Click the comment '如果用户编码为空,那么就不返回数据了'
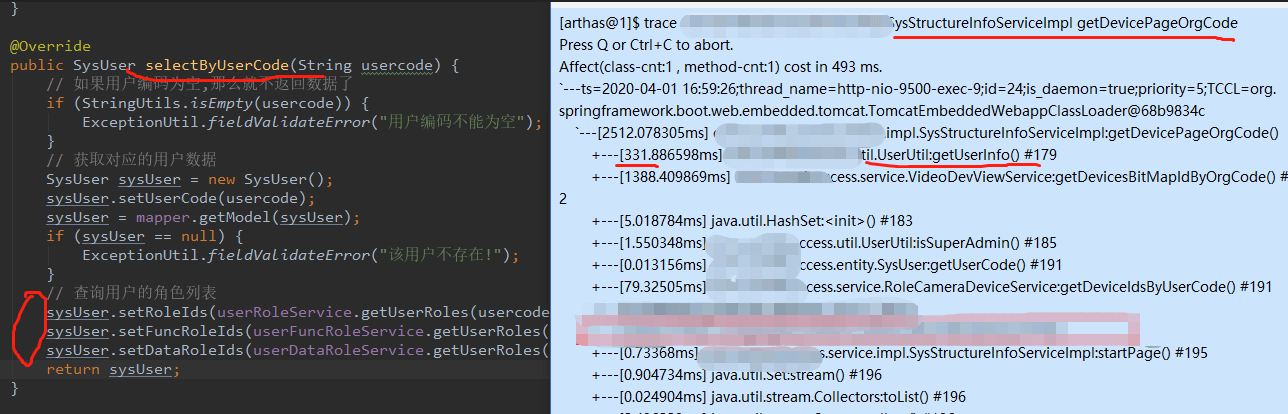This screenshot has height=414, width=1288. (x=200, y=85)
